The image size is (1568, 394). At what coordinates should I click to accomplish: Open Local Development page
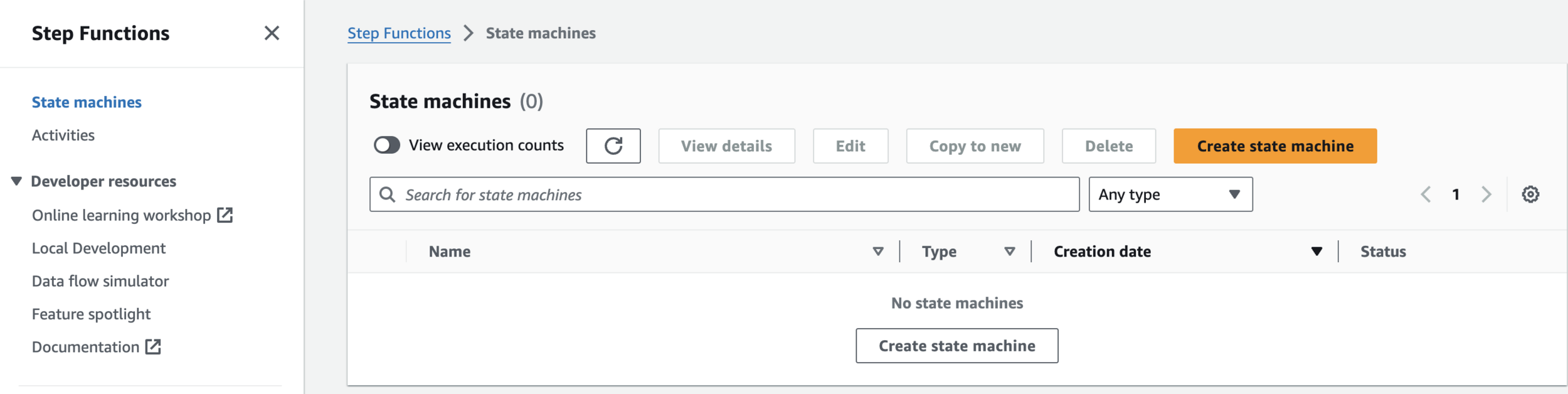pyautogui.click(x=98, y=248)
